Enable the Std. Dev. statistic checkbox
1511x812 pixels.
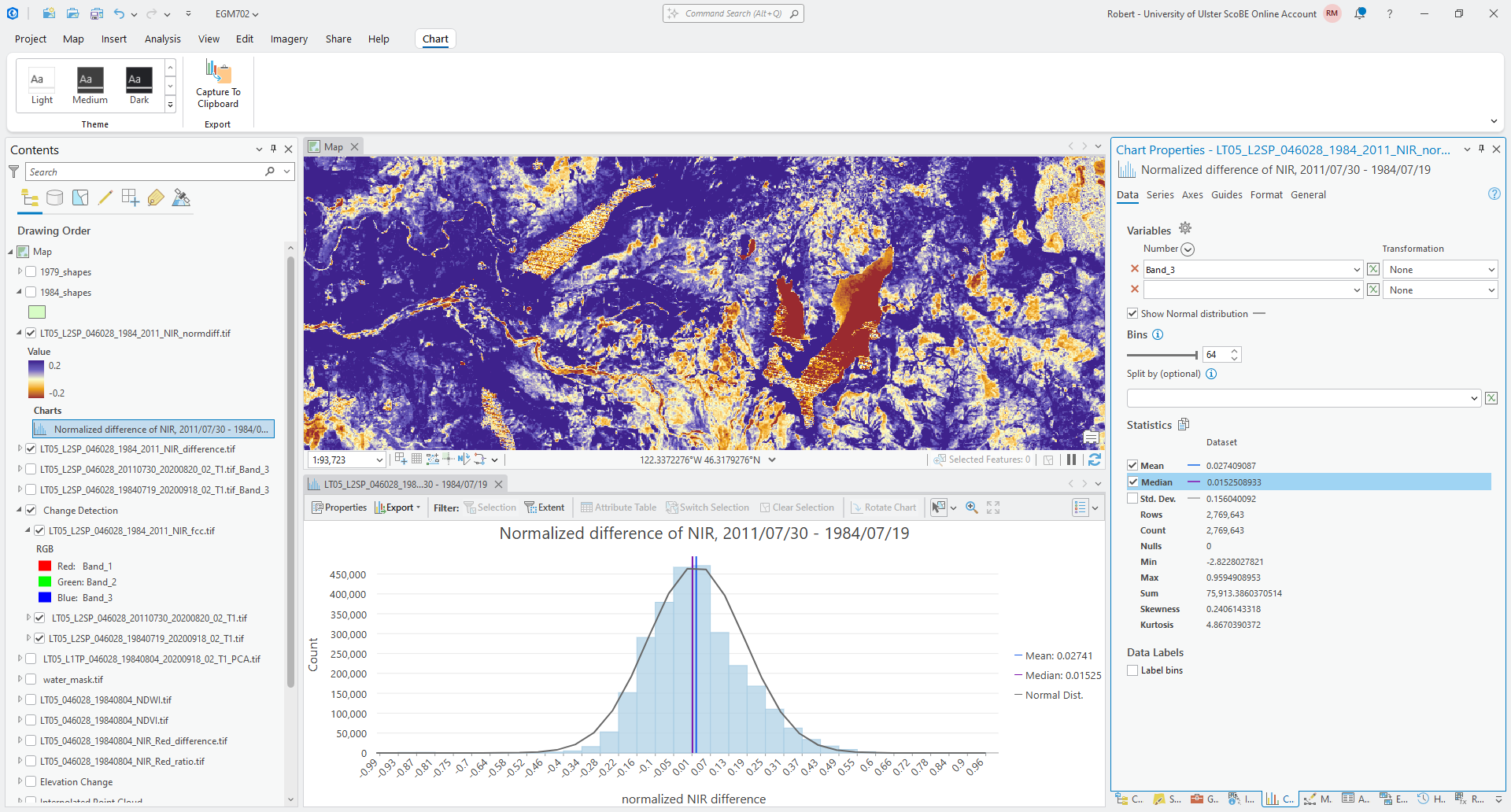(x=1132, y=499)
